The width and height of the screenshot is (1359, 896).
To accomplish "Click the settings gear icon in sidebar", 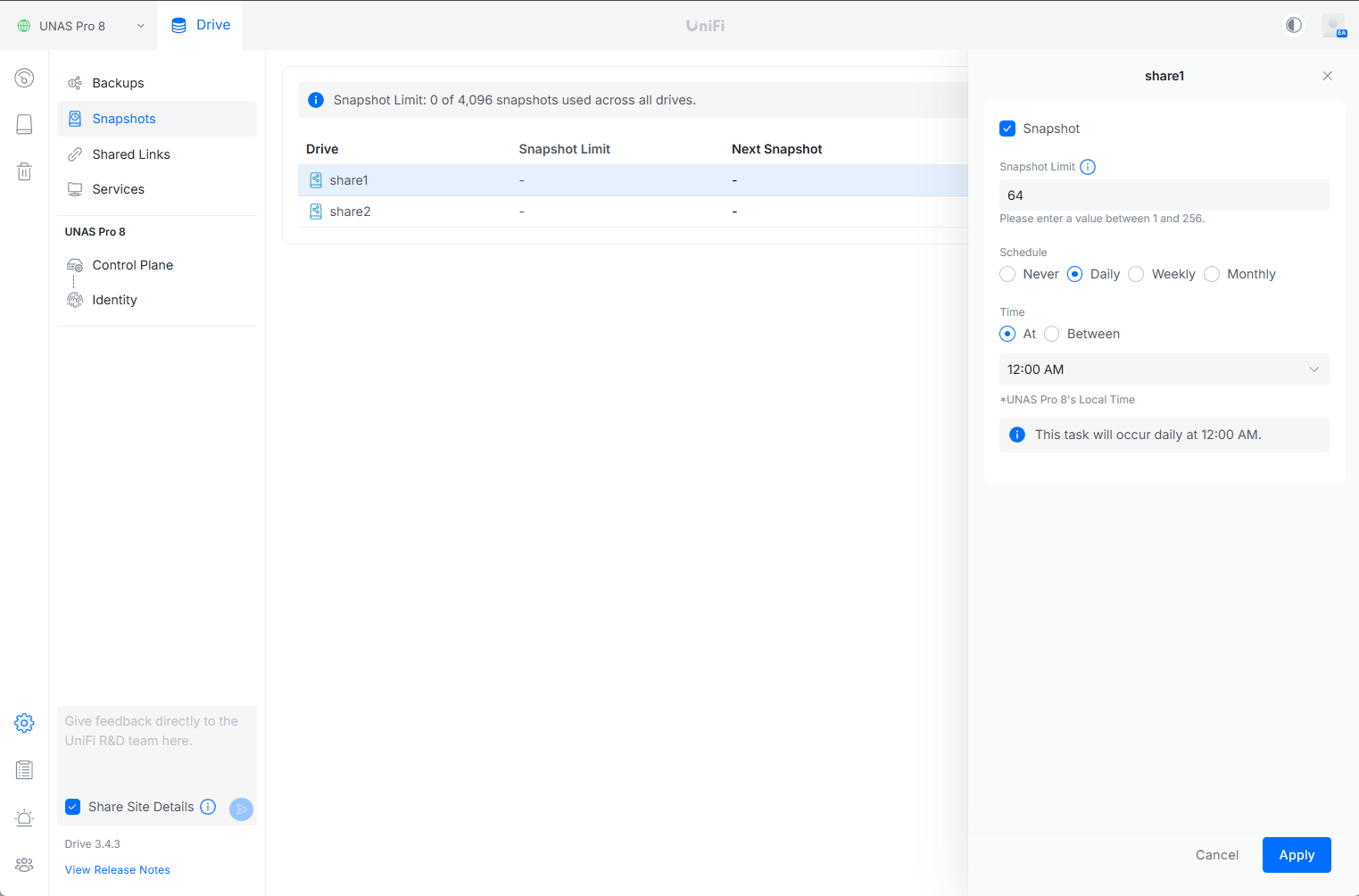I will 24,723.
